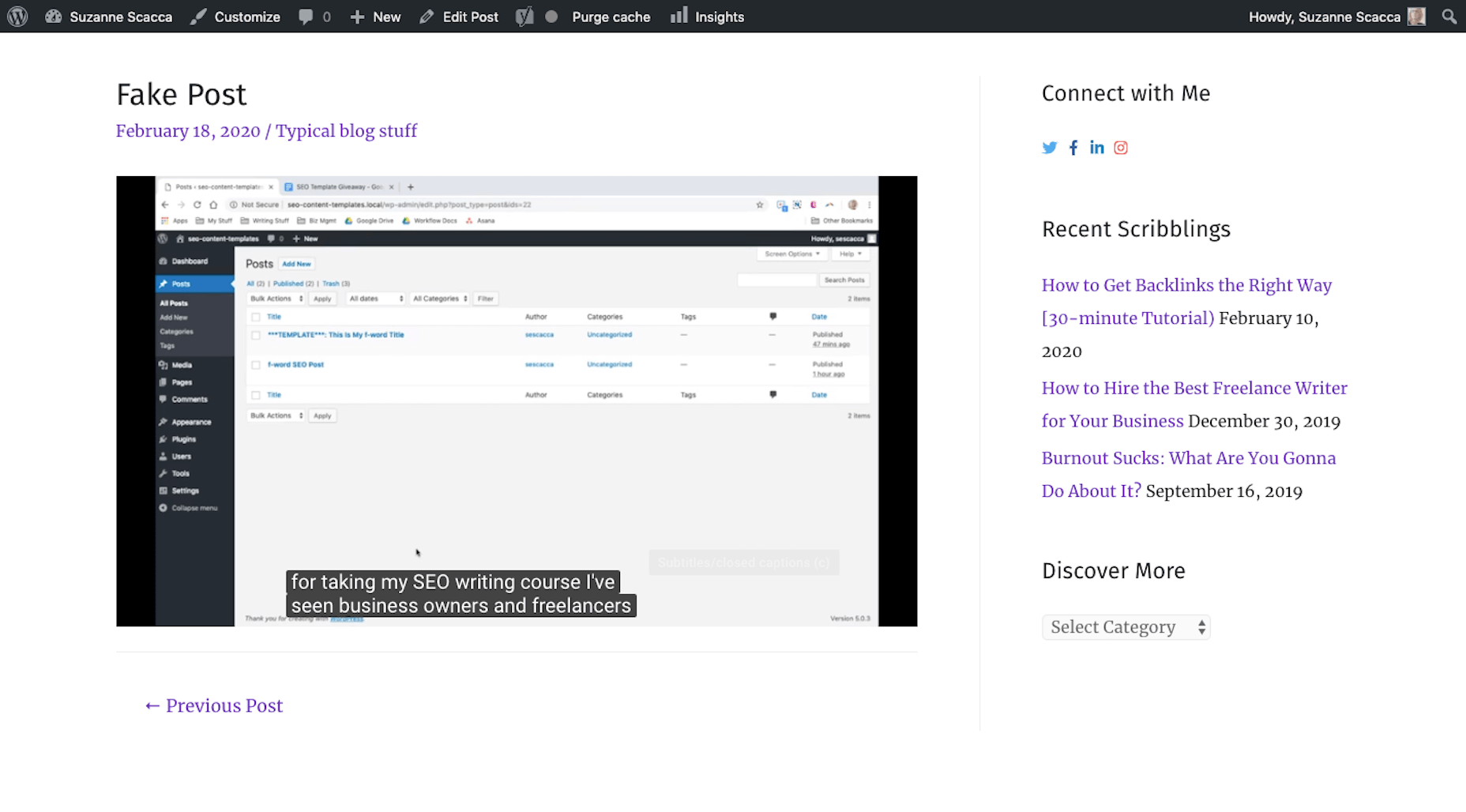Open Edit Post in admin bar
The width and height of the screenshot is (1466, 812).
[x=459, y=17]
